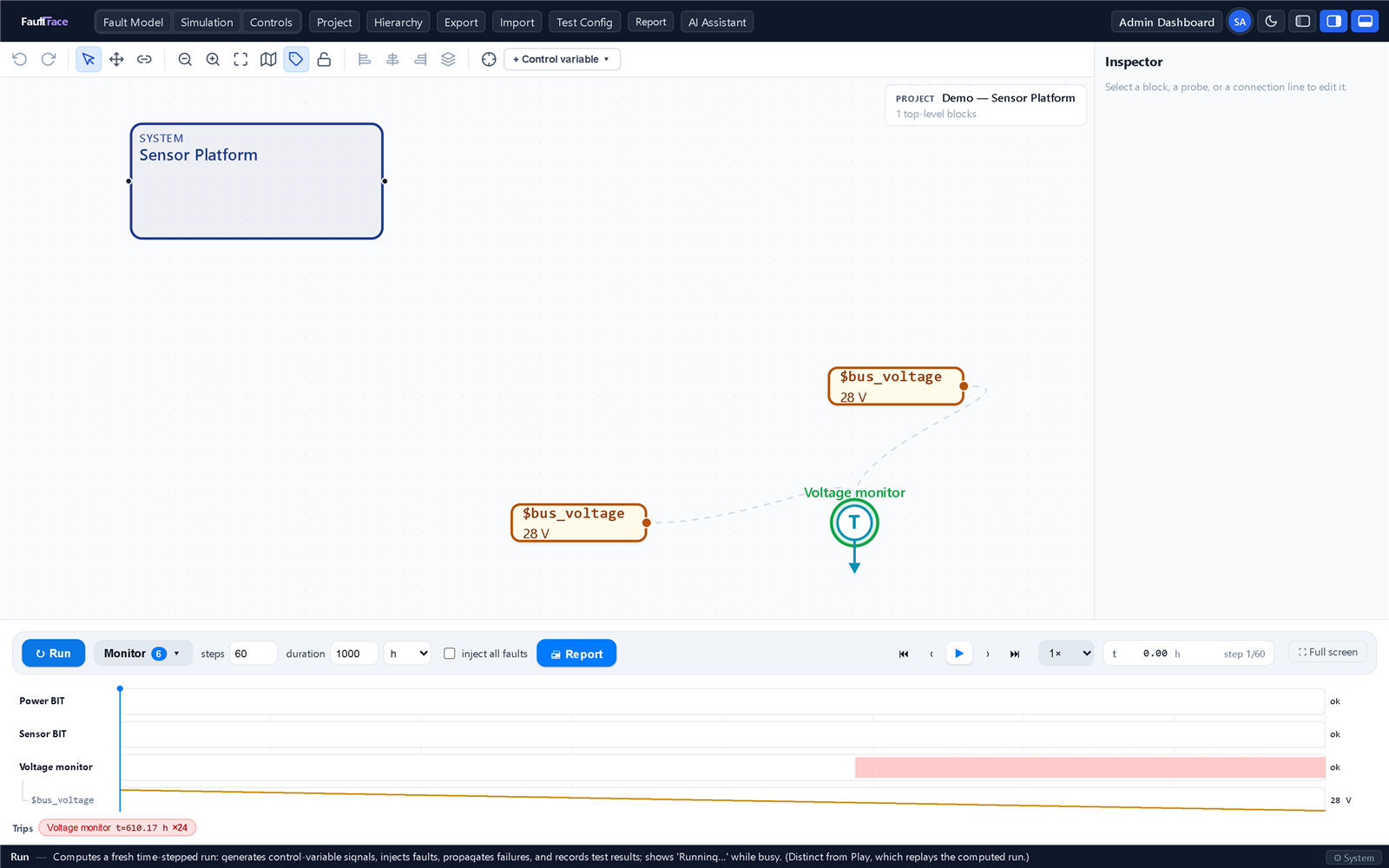Align selected blocks to left
The width and height of the screenshot is (1389, 868).
tap(365, 59)
